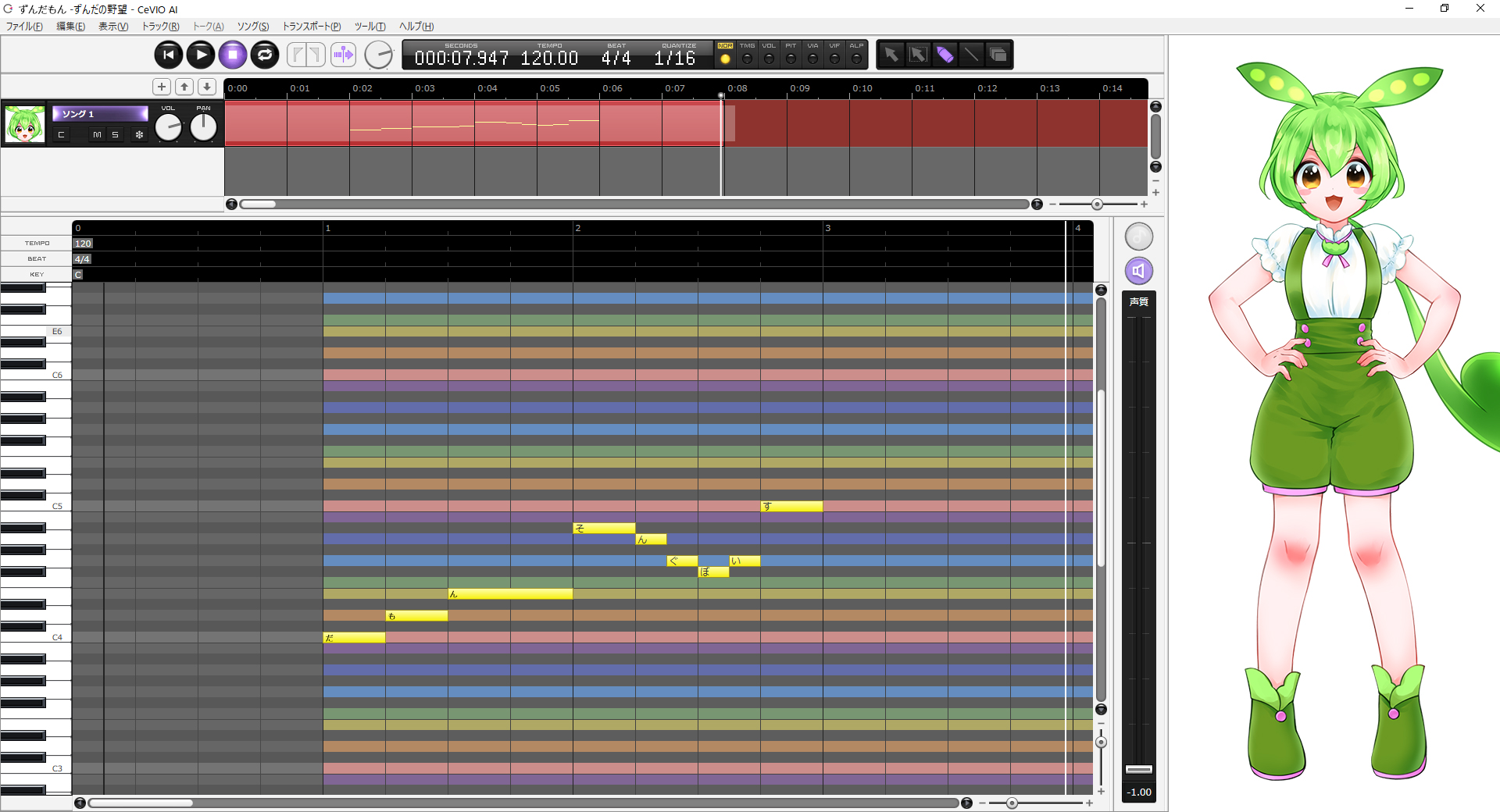The width and height of the screenshot is (1500, 812).
Task: Select the VOL volume edit mode
Action: [769, 55]
